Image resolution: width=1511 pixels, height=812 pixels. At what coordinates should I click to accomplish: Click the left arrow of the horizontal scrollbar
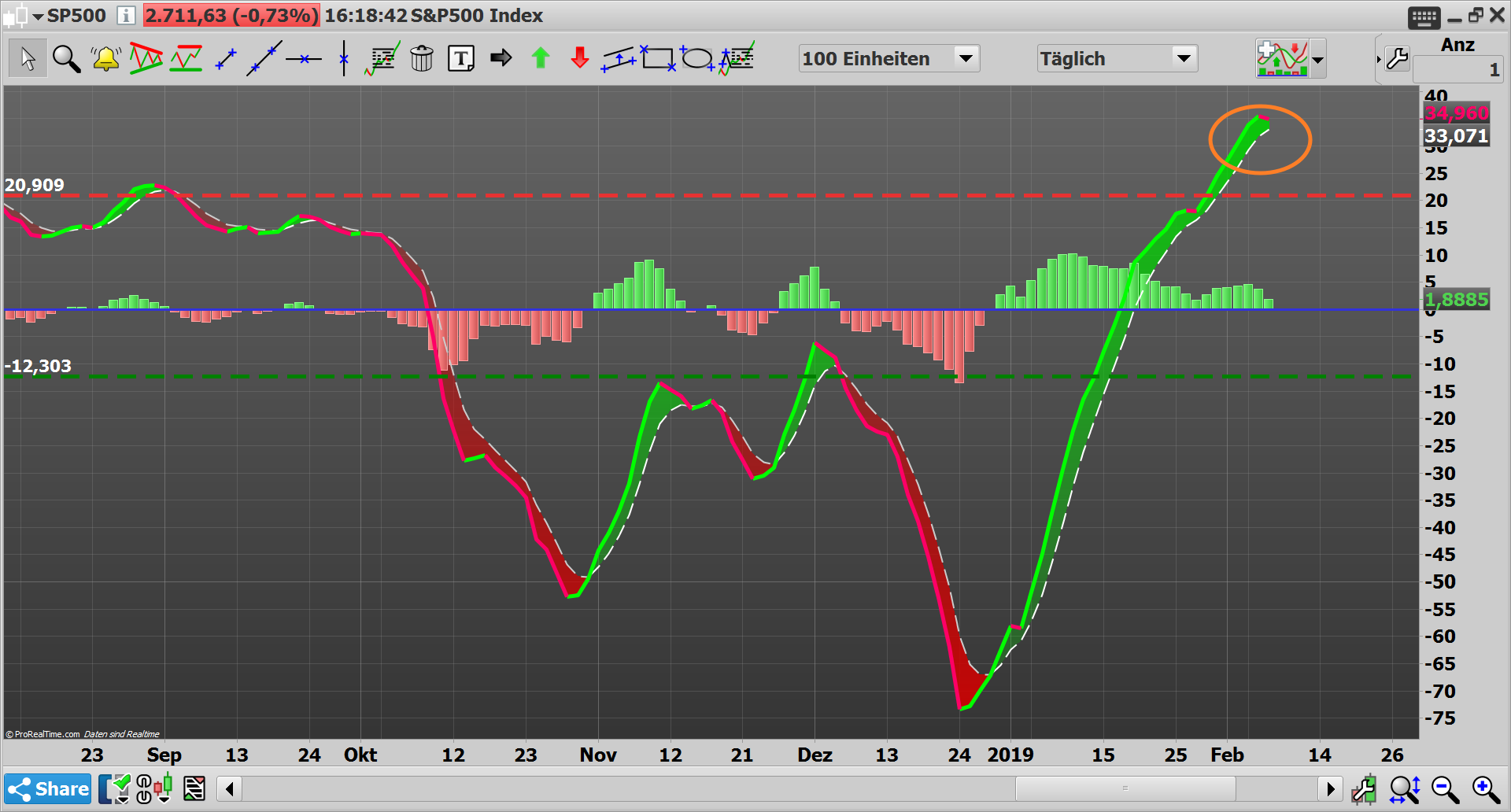(228, 788)
